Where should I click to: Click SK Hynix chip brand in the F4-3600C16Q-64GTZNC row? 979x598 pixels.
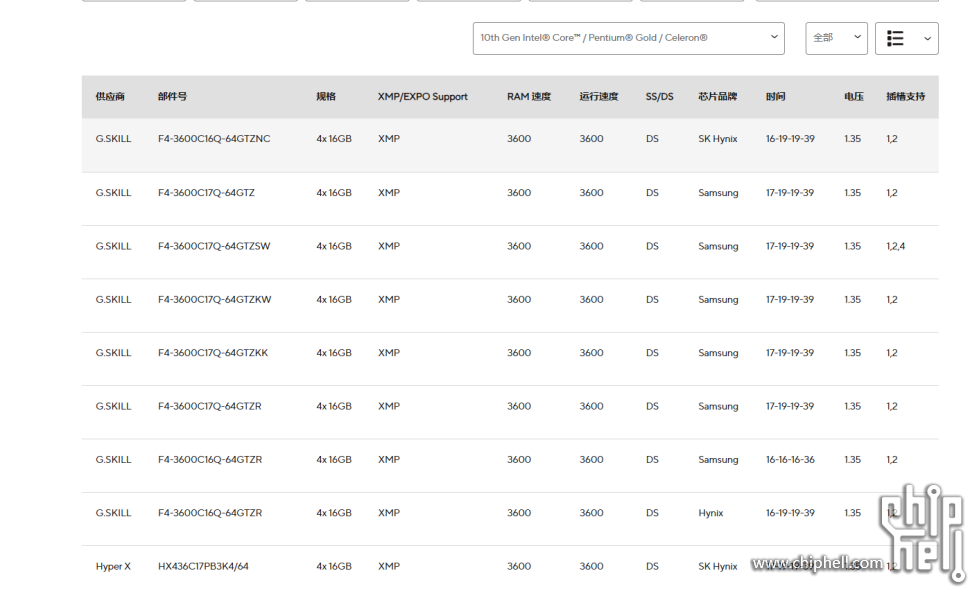point(717,139)
